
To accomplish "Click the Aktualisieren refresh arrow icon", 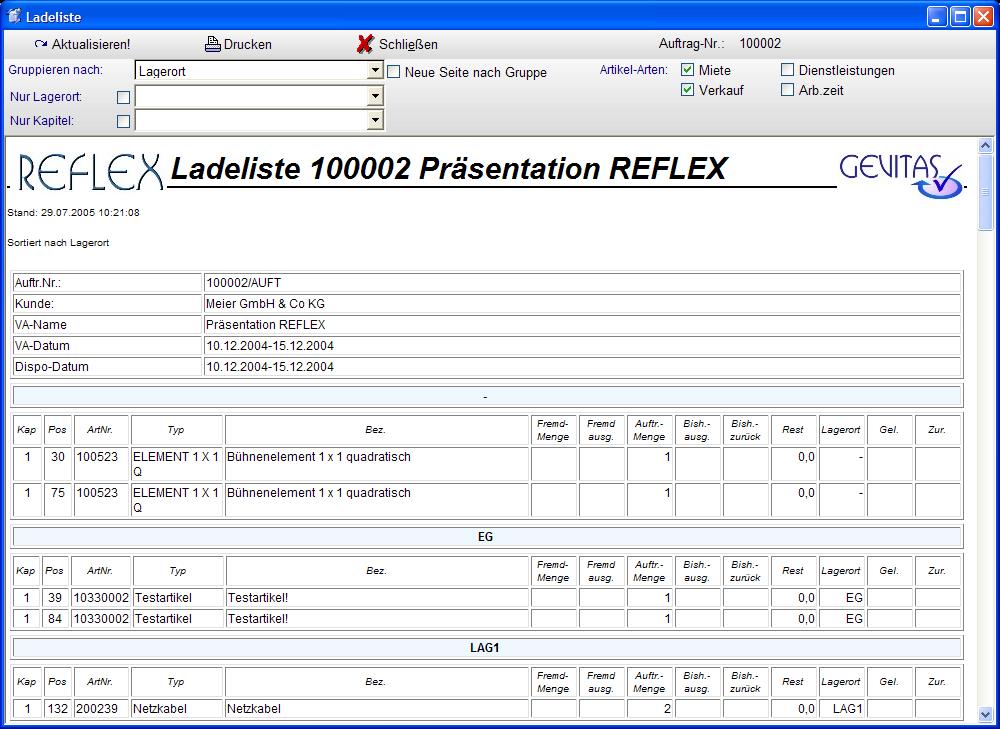I will point(41,45).
